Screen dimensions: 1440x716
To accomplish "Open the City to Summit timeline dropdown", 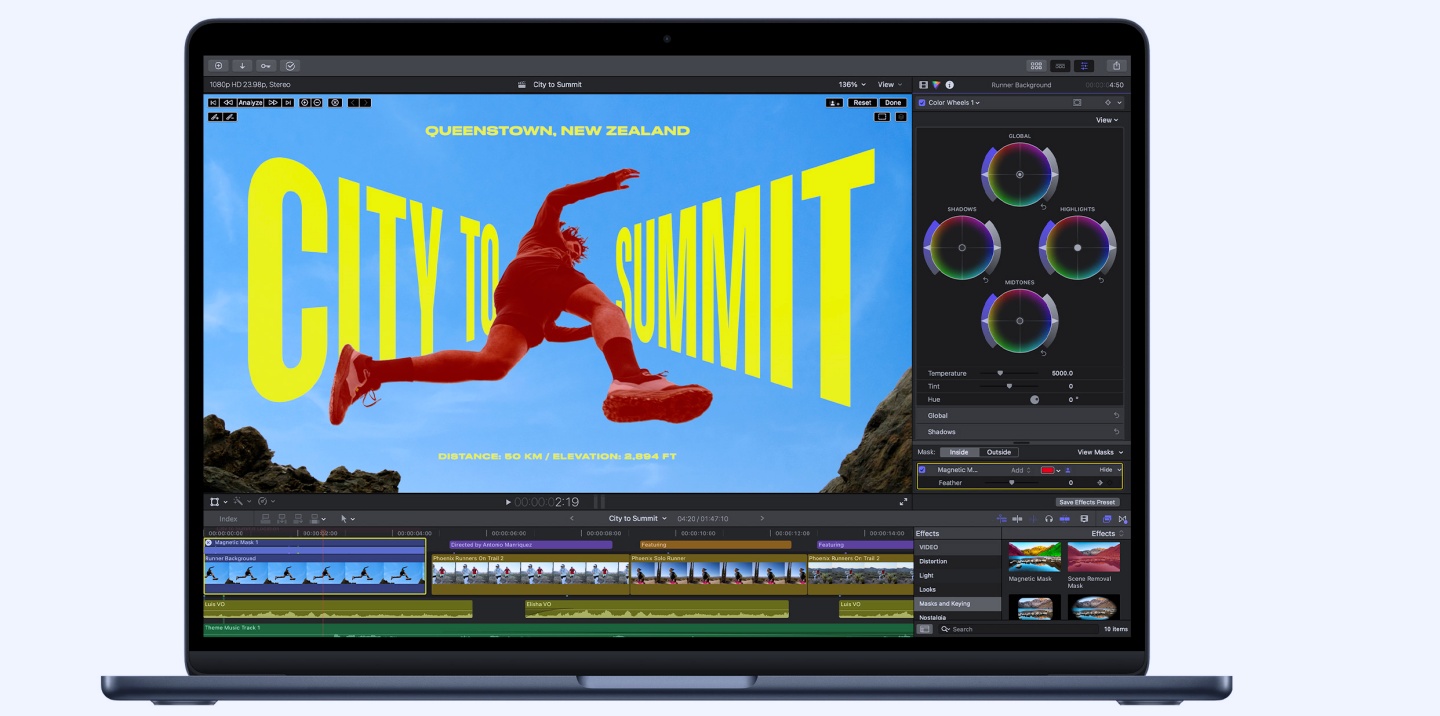I will [638, 519].
